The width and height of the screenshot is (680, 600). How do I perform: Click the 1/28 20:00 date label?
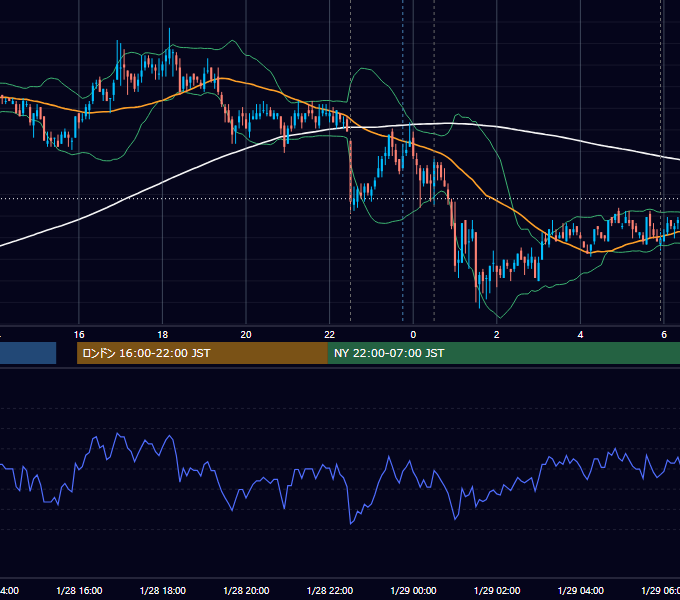[246, 590]
